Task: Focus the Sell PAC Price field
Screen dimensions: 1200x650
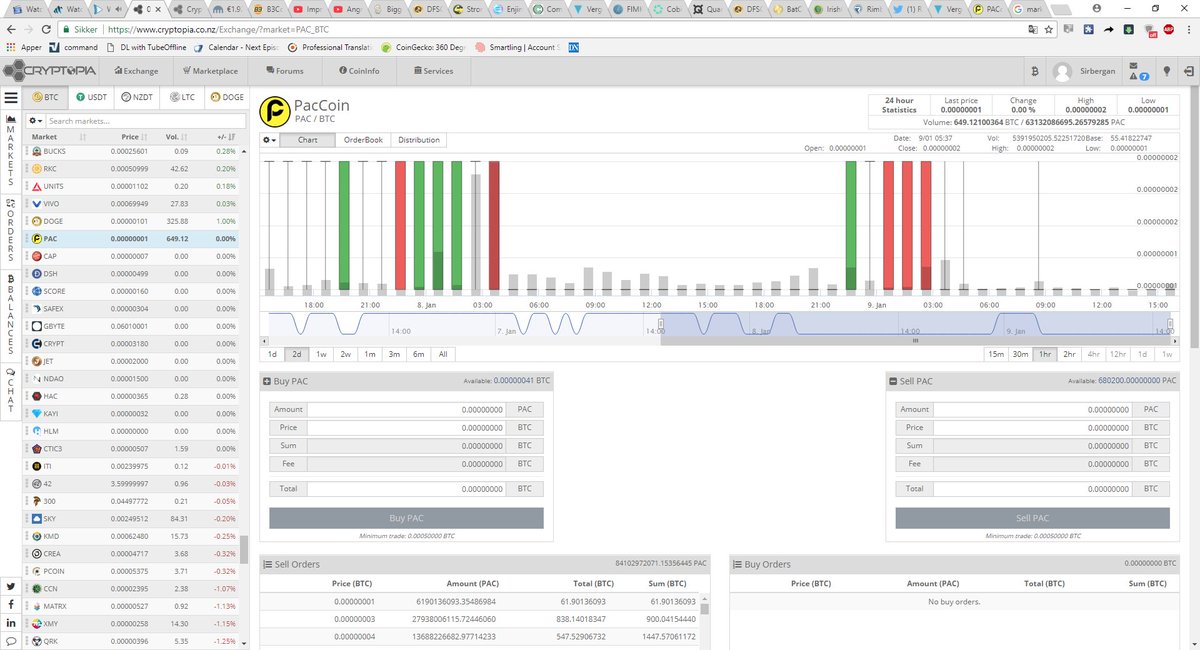Action: pos(1032,427)
